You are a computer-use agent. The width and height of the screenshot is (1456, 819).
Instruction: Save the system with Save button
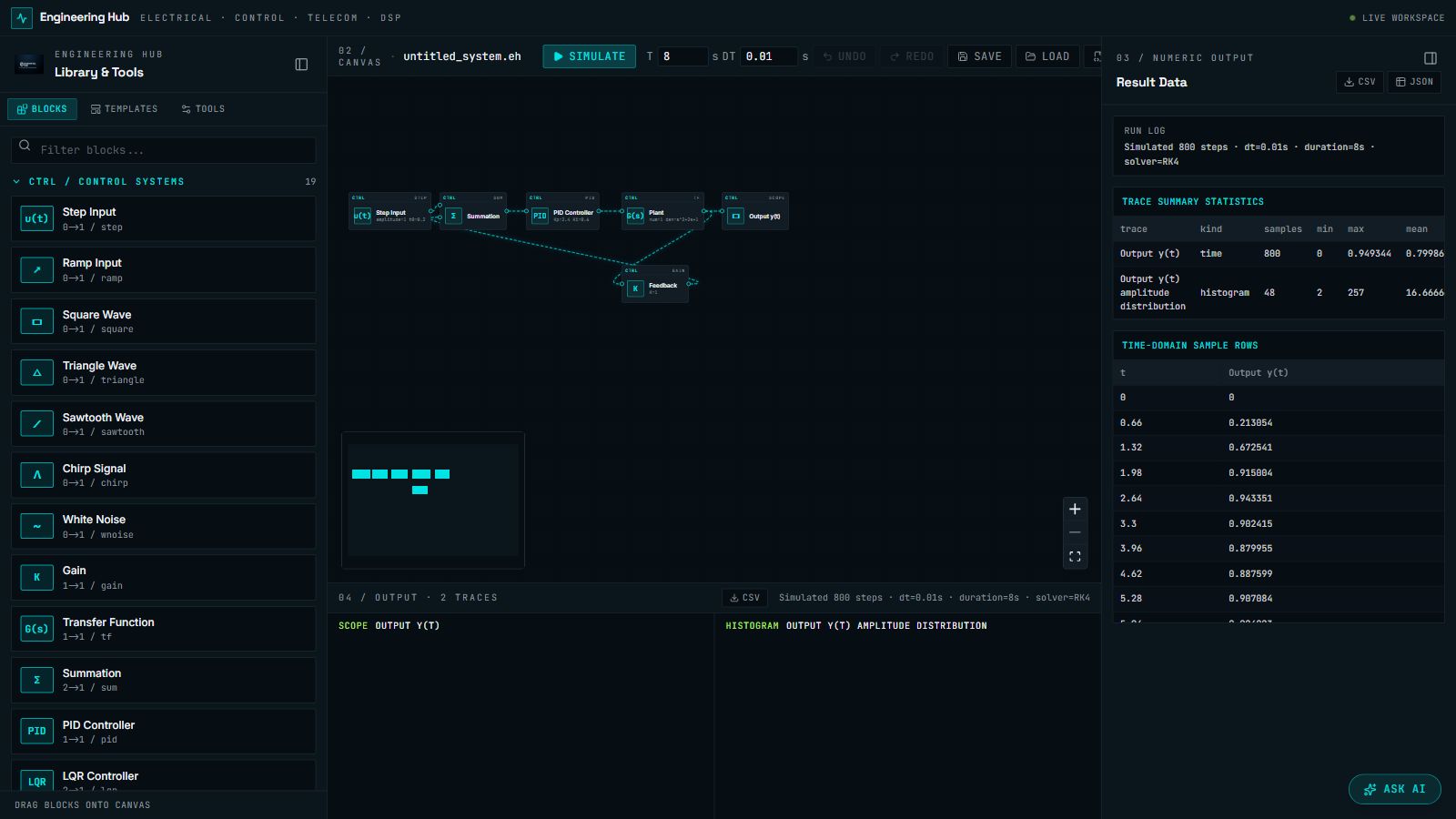coord(979,56)
